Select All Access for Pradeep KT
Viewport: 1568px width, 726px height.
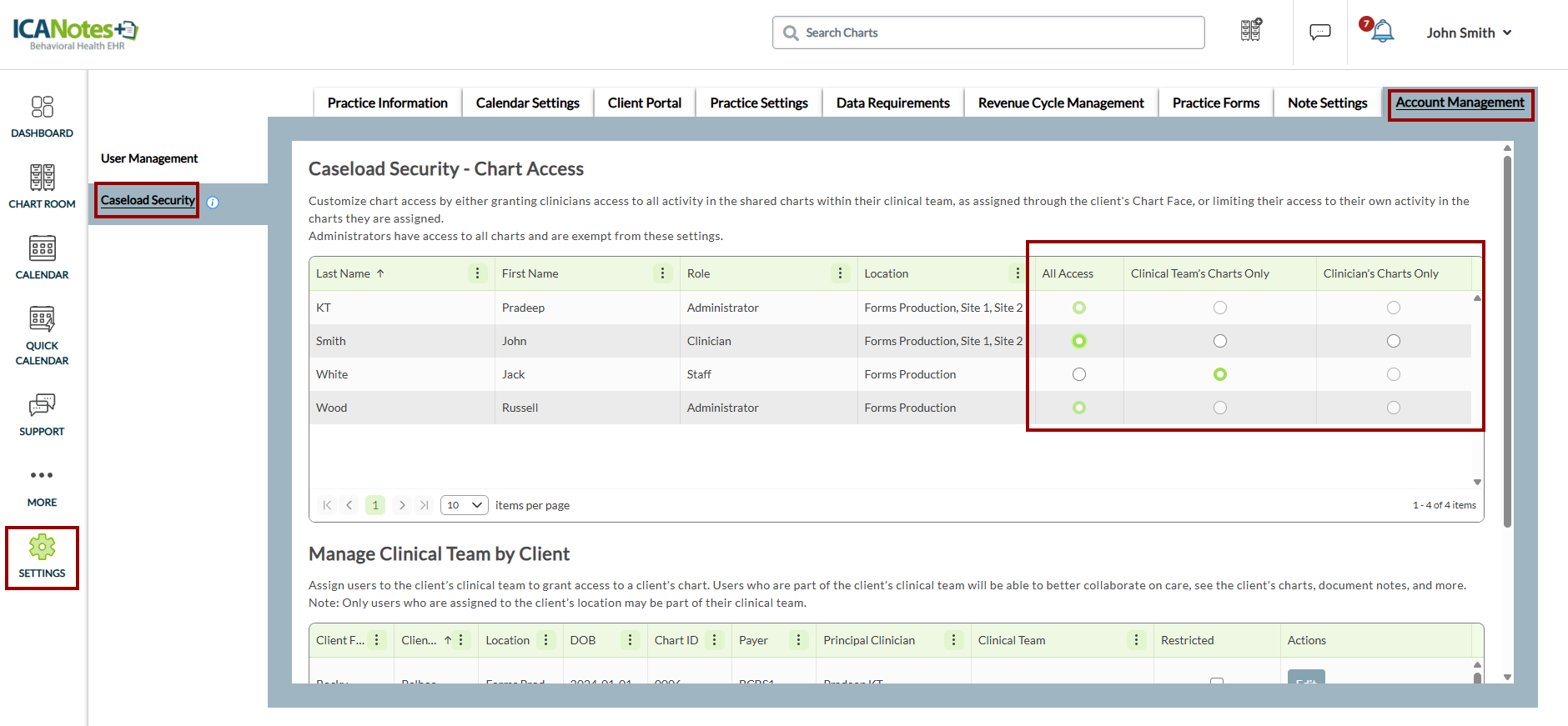tap(1079, 308)
